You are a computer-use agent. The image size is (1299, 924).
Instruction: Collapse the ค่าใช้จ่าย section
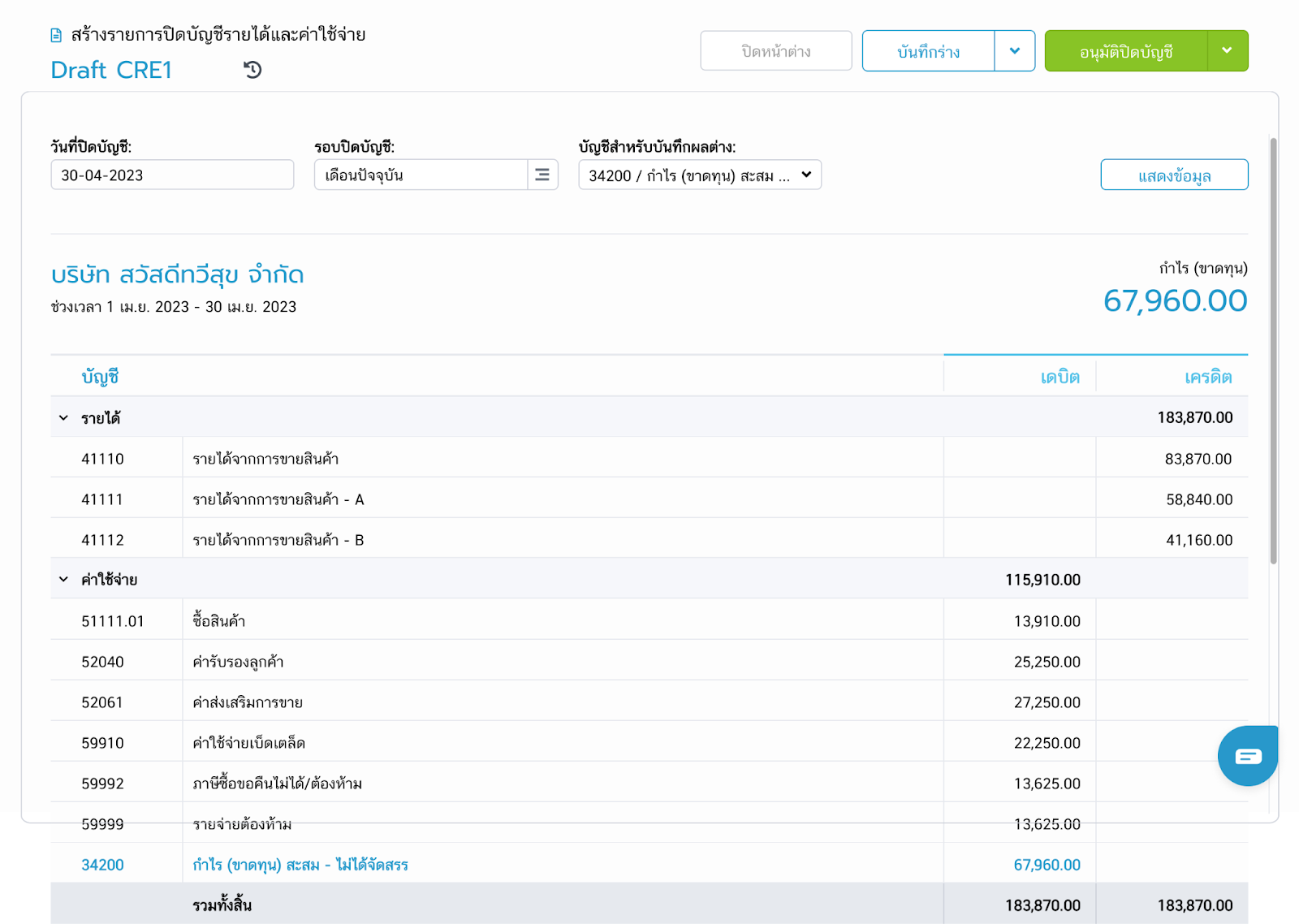[63, 580]
